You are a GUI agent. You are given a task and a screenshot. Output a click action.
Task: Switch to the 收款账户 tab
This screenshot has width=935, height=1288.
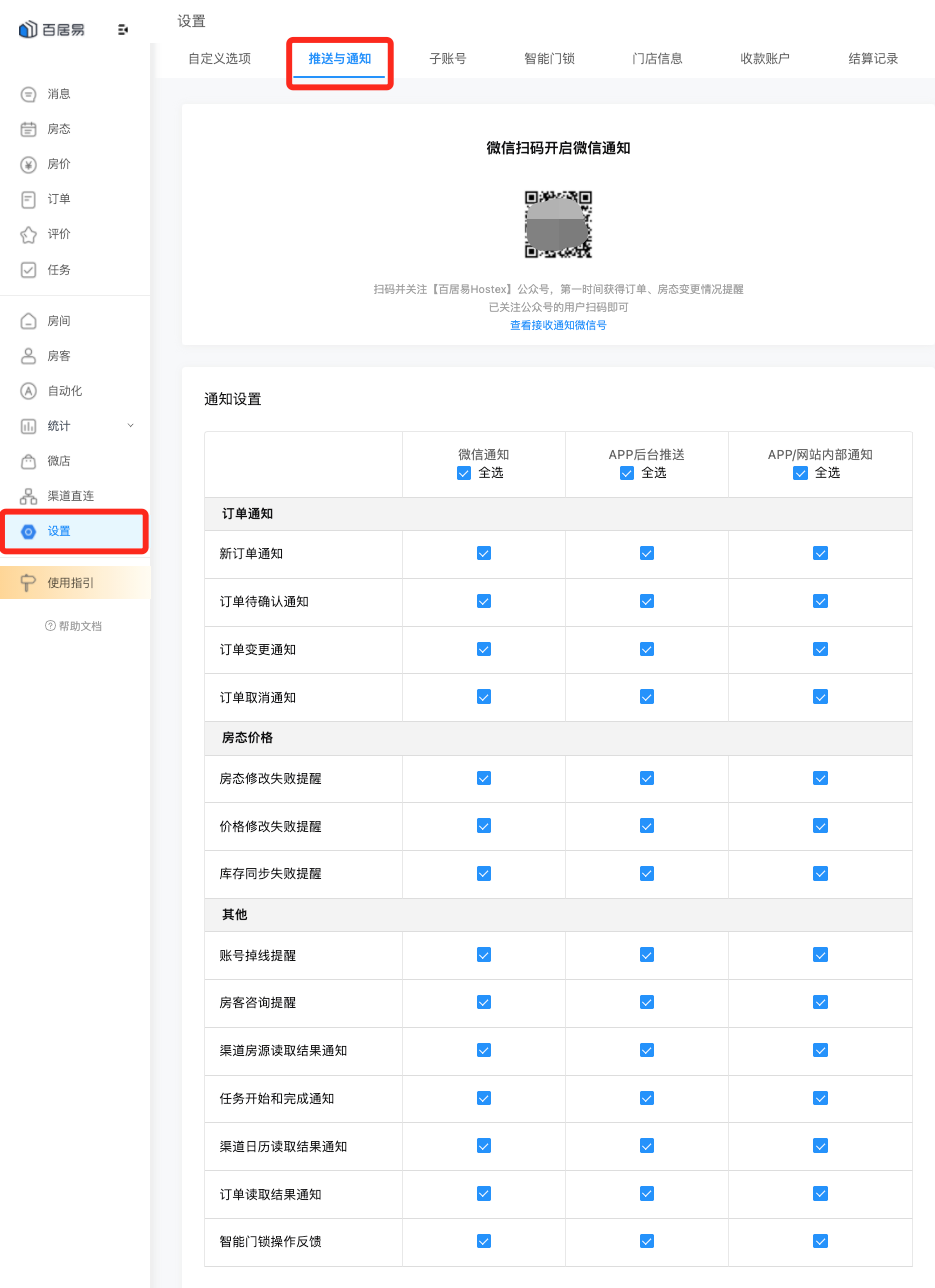coord(765,59)
